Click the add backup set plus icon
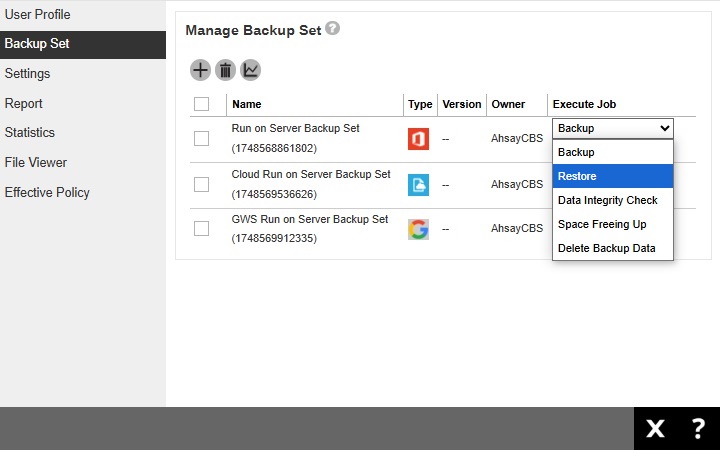This screenshot has height=450, width=720. pos(200,70)
